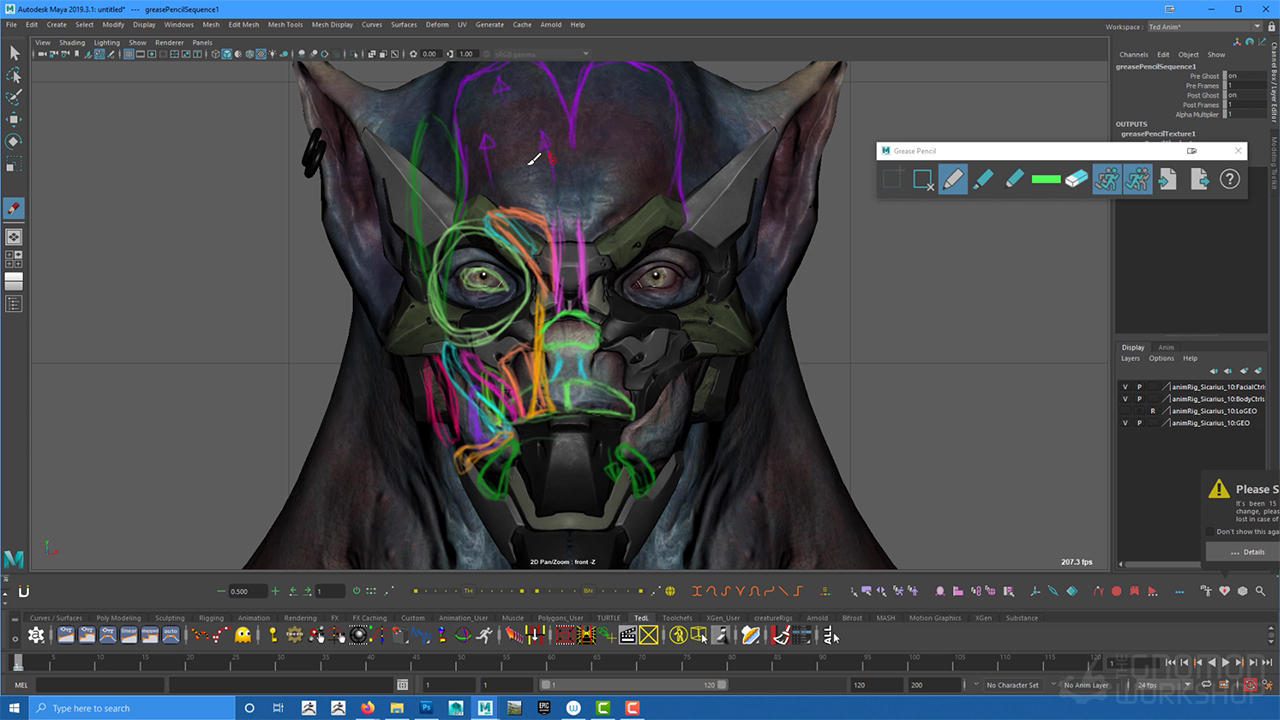Choose the Grease Pencil eraser tool
1280x720 pixels.
tap(1076, 179)
